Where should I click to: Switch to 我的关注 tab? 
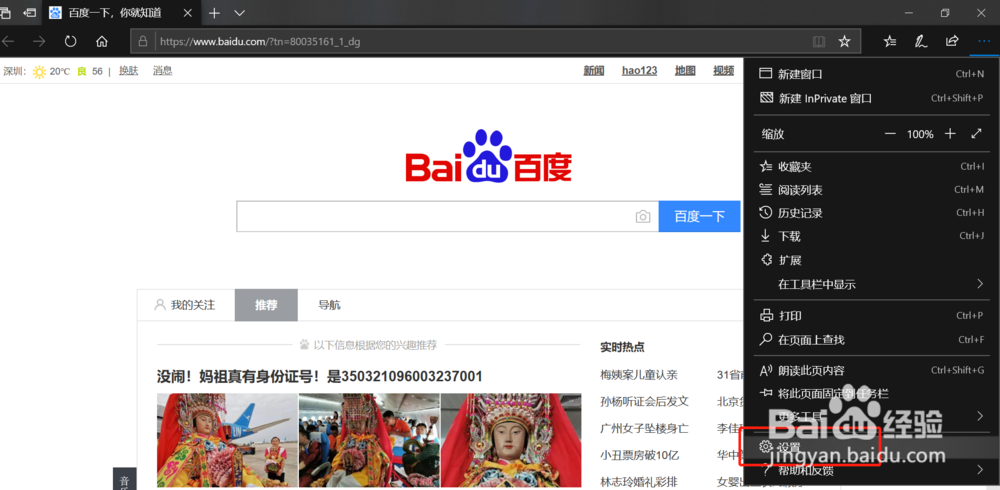point(186,305)
